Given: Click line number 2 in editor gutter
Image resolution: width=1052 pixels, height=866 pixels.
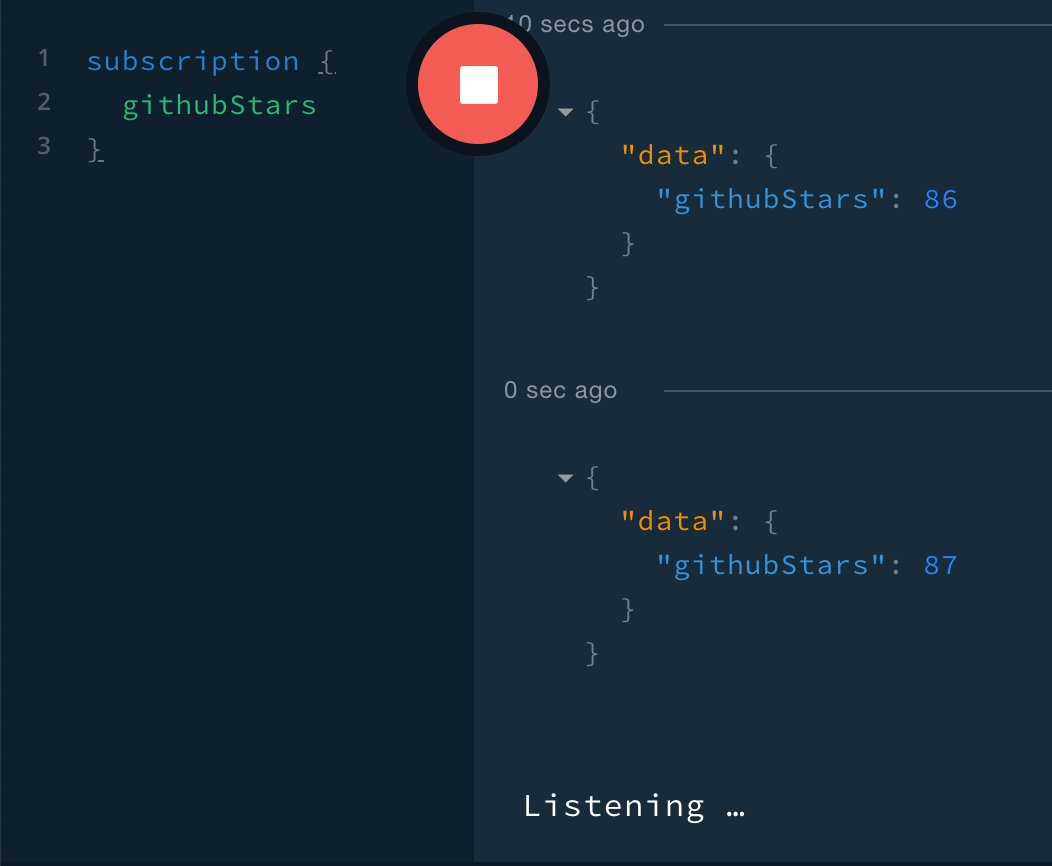Looking at the screenshot, I should click(x=44, y=102).
